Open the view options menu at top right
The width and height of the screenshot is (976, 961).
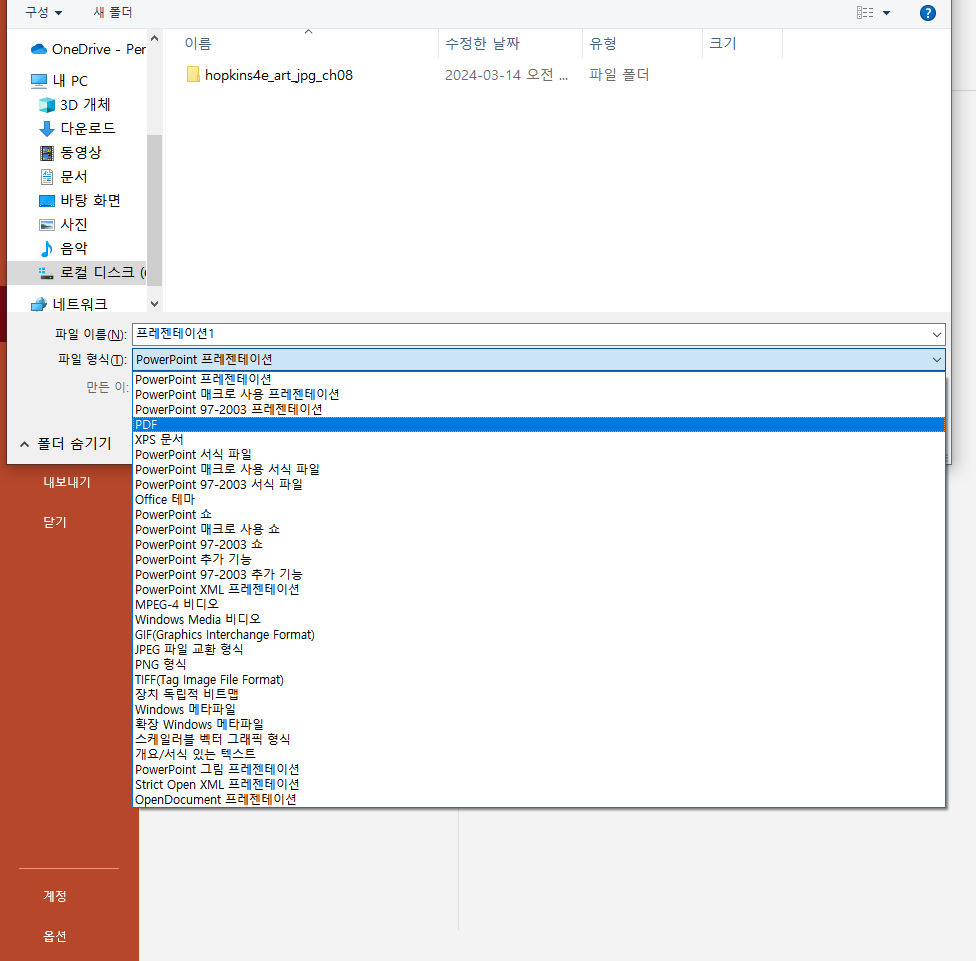[x=872, y=12]
